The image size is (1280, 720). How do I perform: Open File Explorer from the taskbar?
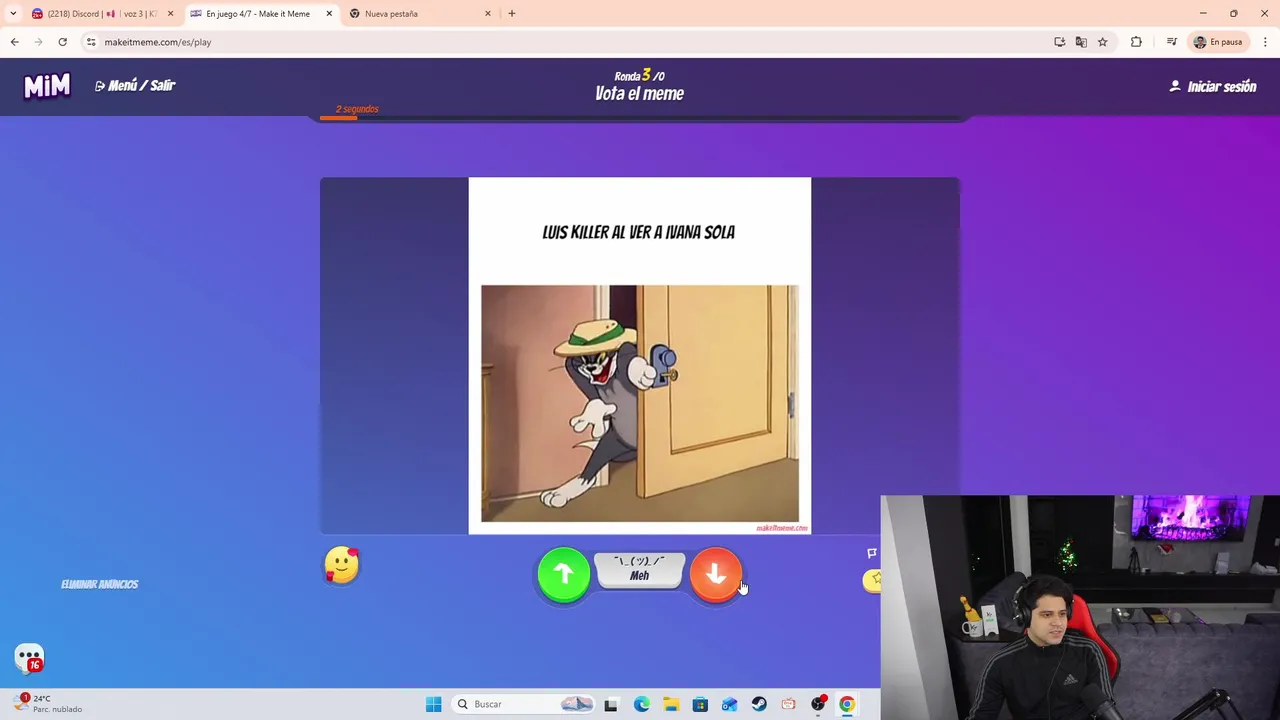(670, 704)
